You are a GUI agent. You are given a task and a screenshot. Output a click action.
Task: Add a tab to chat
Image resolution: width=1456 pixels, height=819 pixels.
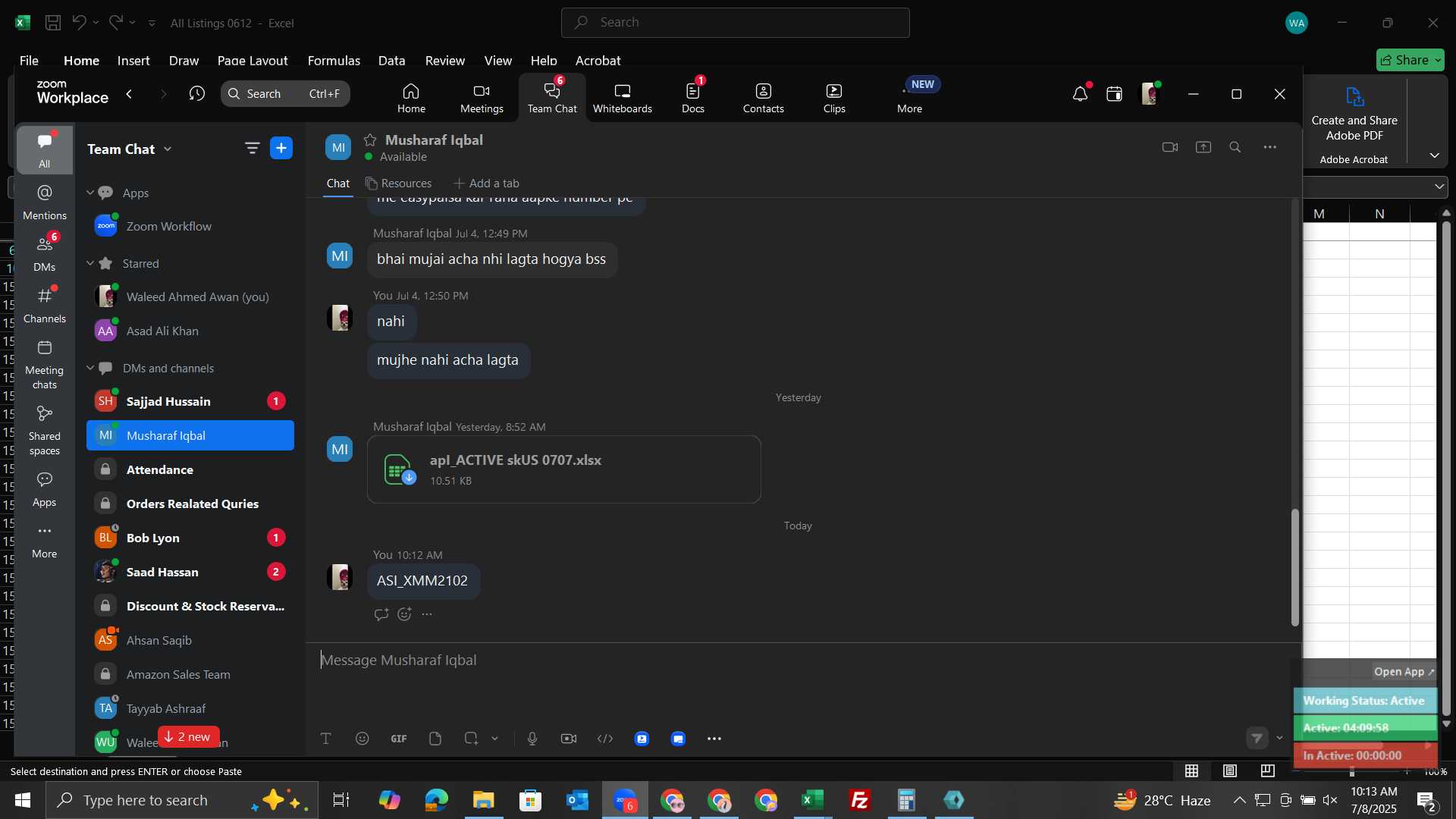tap(486, 184)
